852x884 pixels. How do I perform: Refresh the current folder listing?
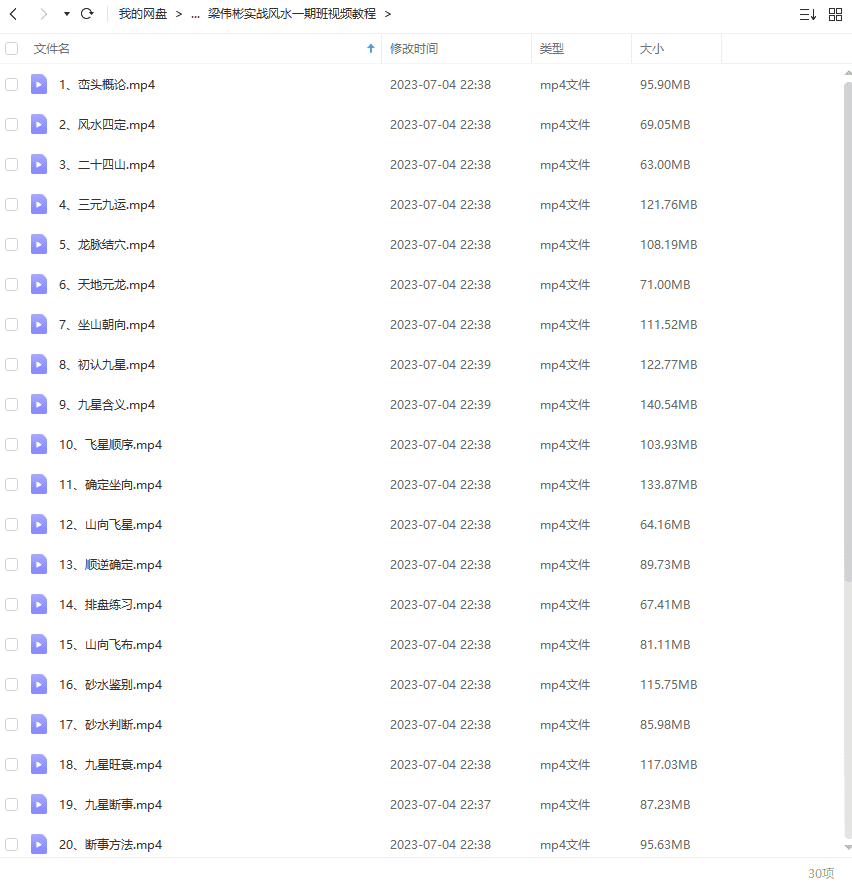pos(87,14)
